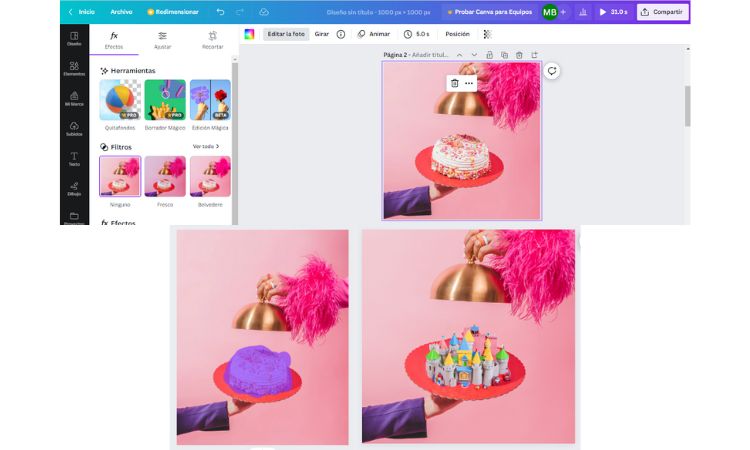Delete page 2 with the header trash icon
Image resolution: width=750 pixels, height=450 pixels.
pos(519,55)
